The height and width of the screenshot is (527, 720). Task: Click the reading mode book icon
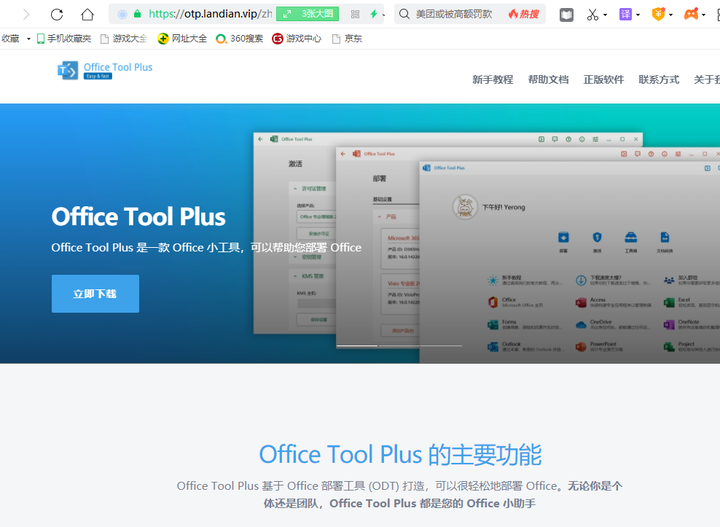566,15
